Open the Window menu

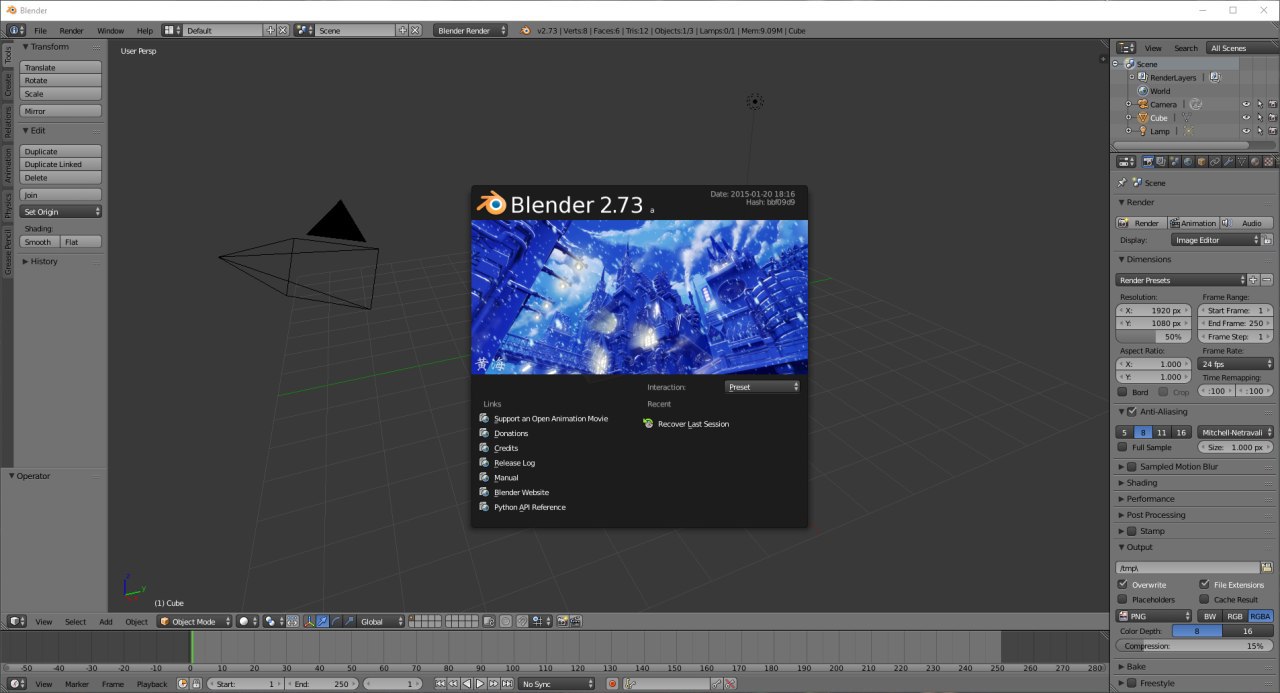pos(111,31)
